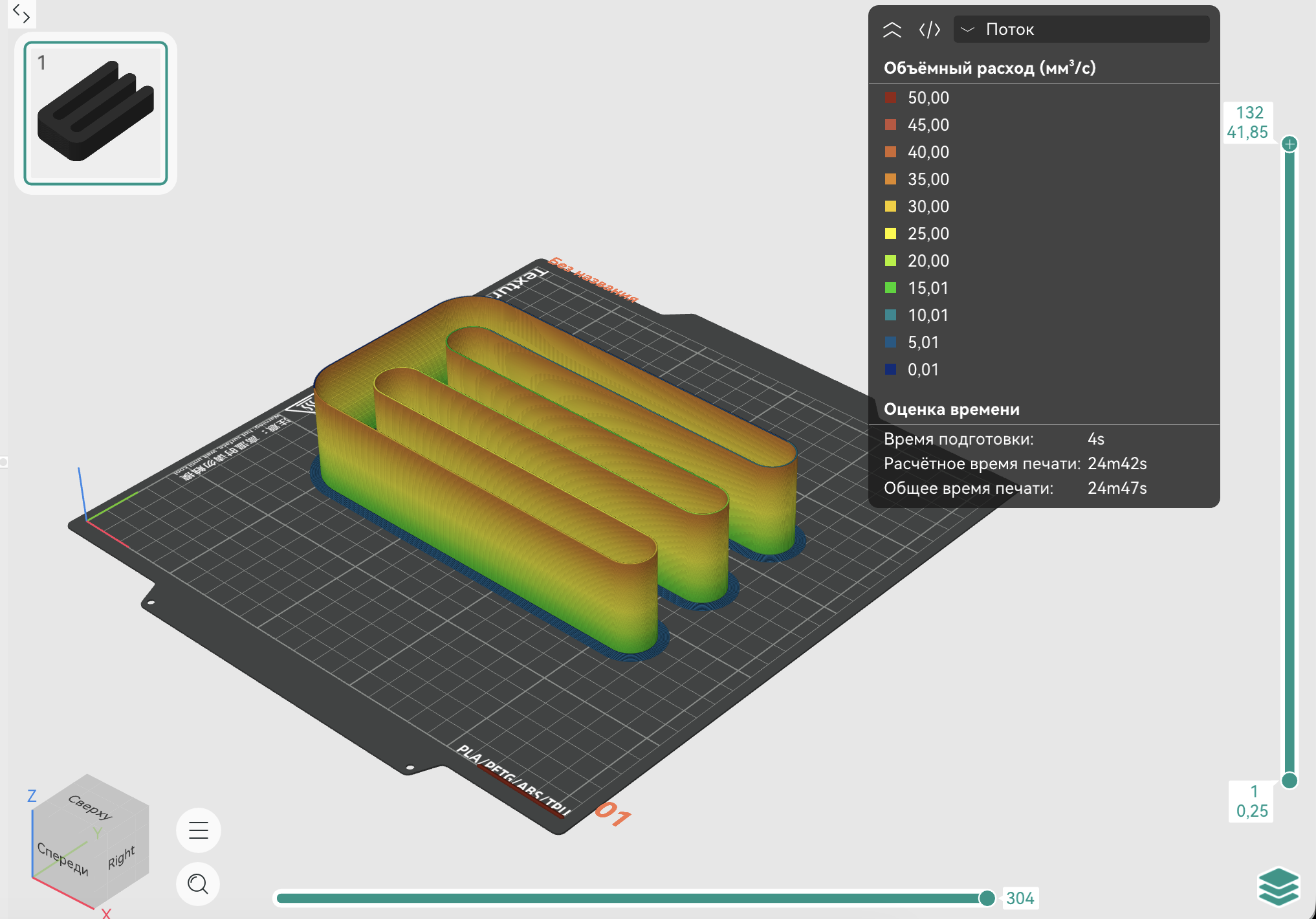Click the 25,00 flow color swatch
This screenshot has height=919, width=1316.
click(891, 234)
